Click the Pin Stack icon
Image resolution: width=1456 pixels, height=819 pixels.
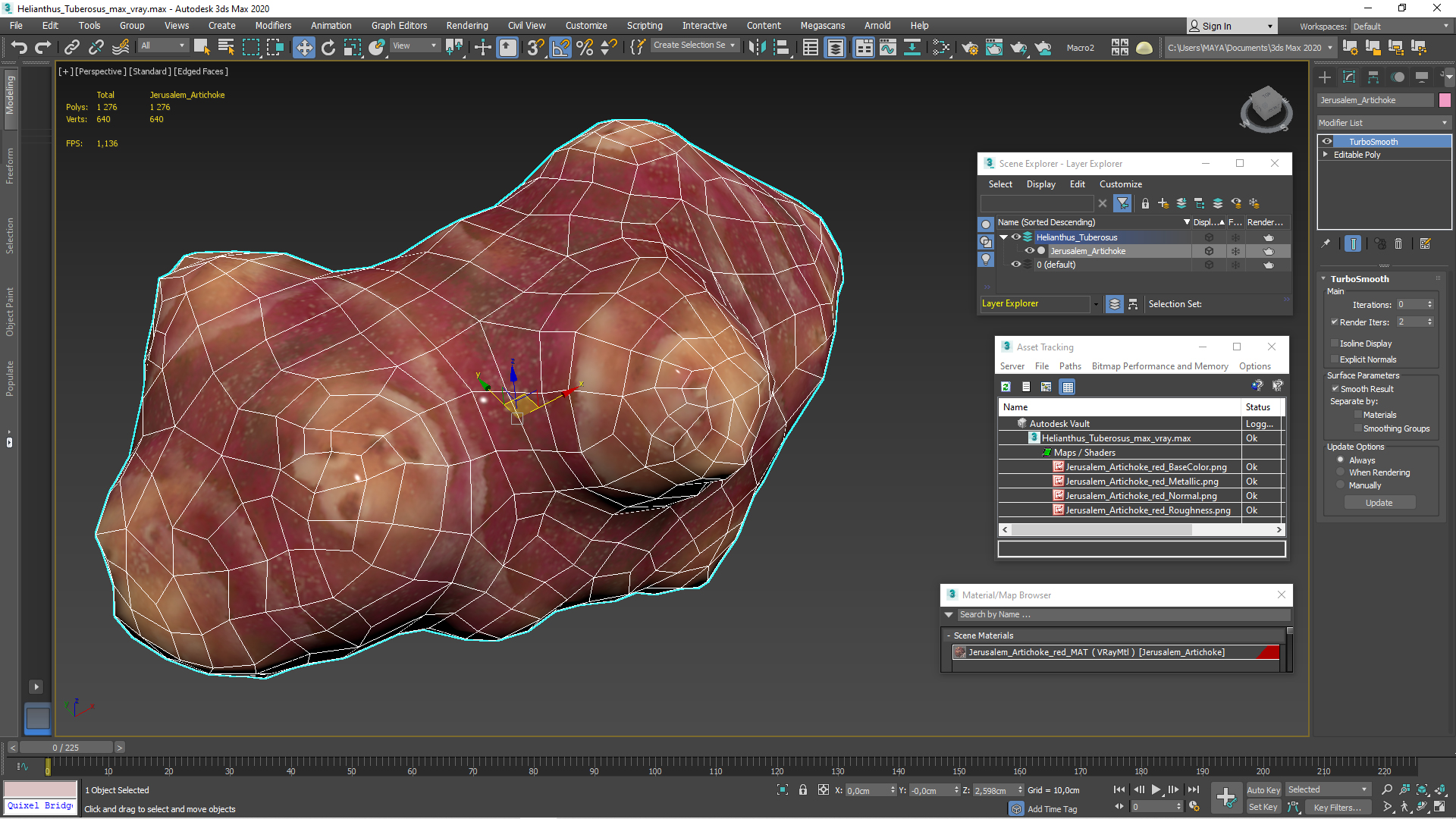coord(1326,243)
